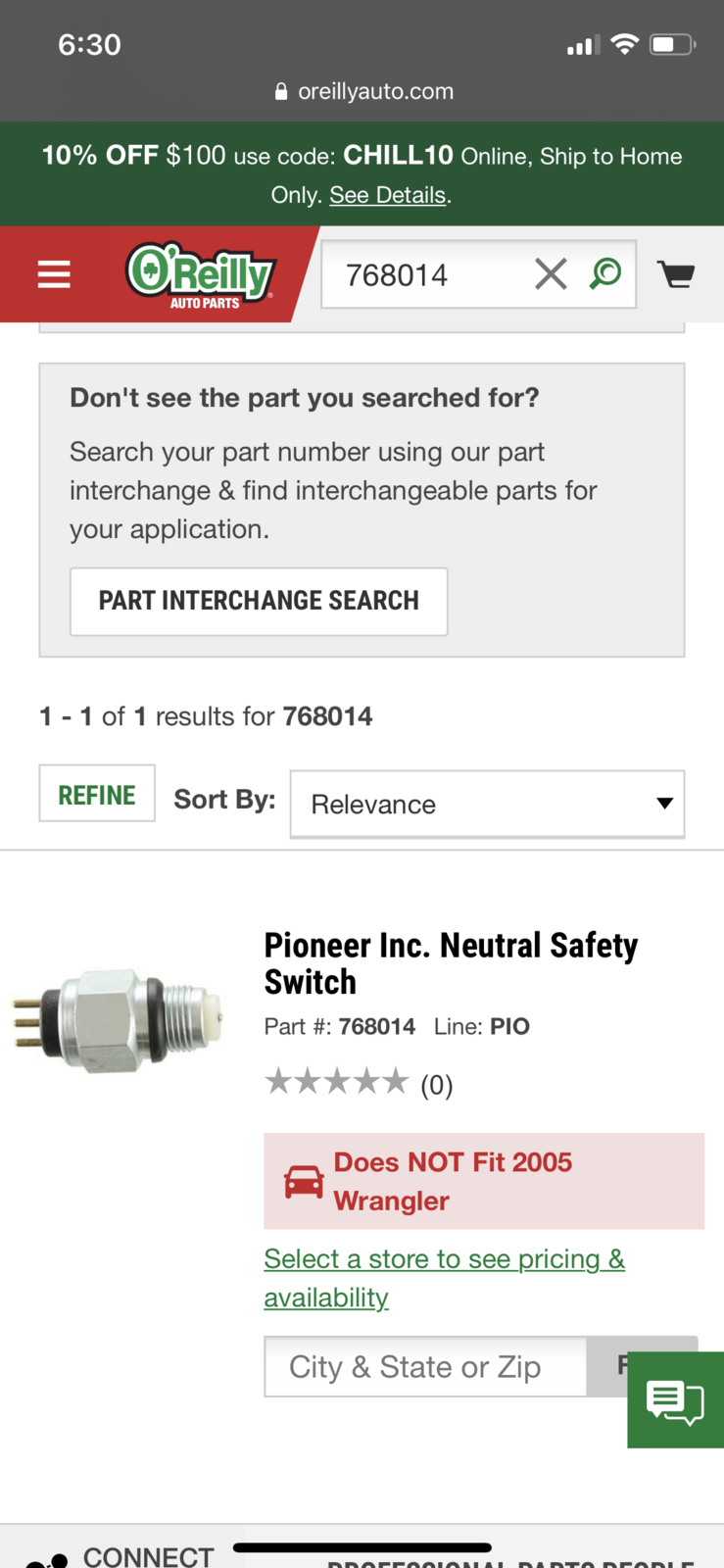
Task: Clear the search field with X
Action: click(551, 274)
